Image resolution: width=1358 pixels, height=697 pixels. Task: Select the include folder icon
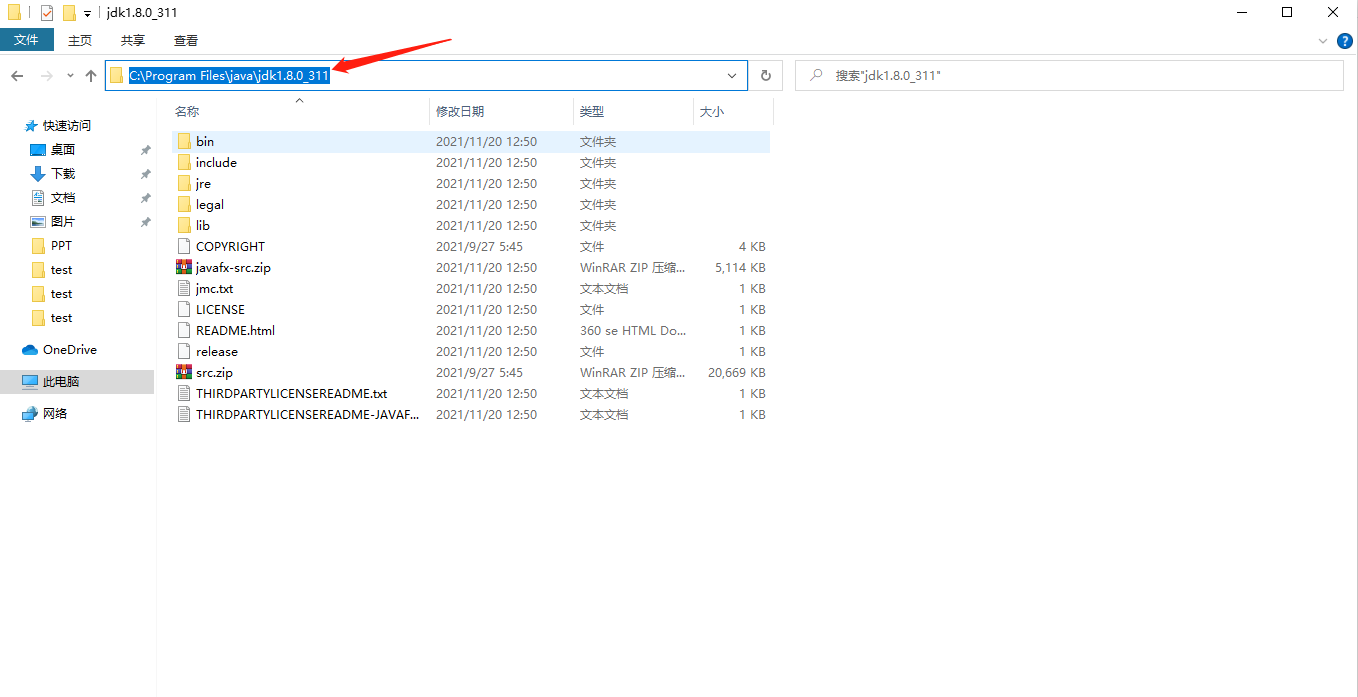click(x=184, y=162)
